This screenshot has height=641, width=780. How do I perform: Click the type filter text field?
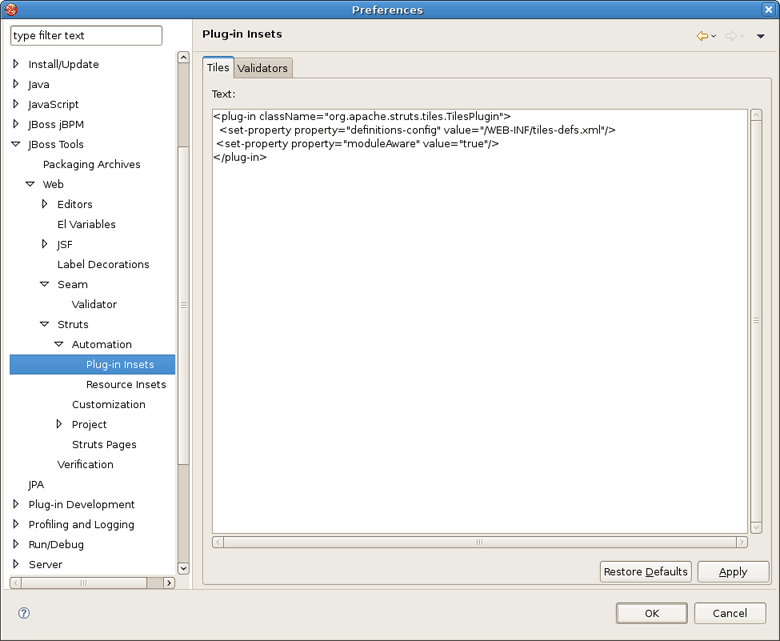(x=86, y=36)
